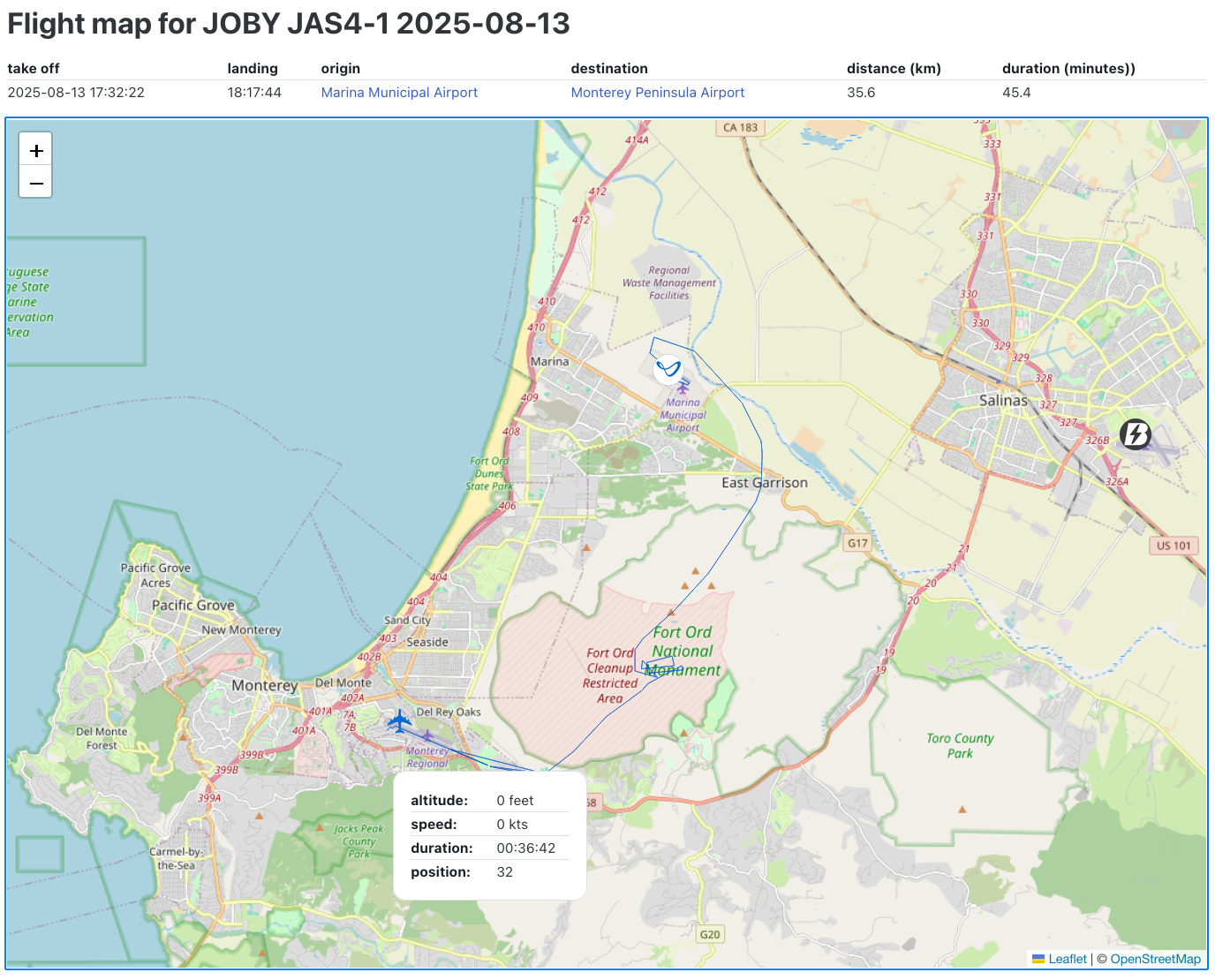Click the landing time 18:17:44
The width and height of the screenshot is (1215, 980).
coord(254,93)
